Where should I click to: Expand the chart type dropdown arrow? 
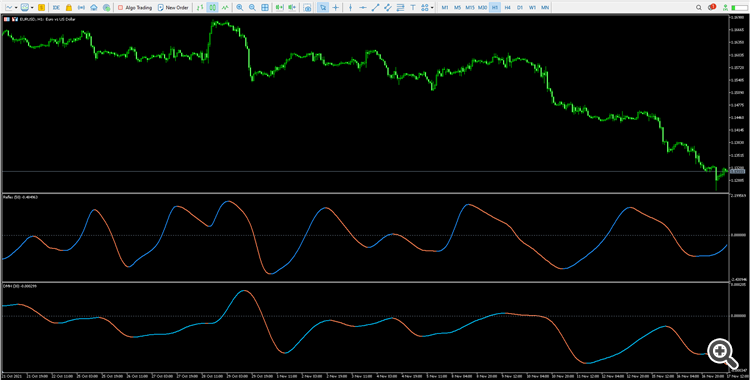click(x=16, y=8)
